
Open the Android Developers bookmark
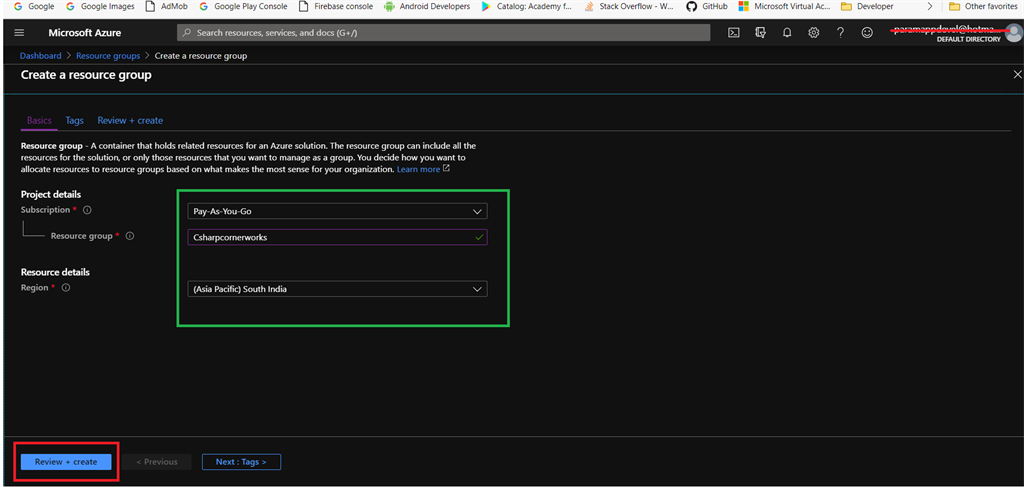tap(427, 7)
